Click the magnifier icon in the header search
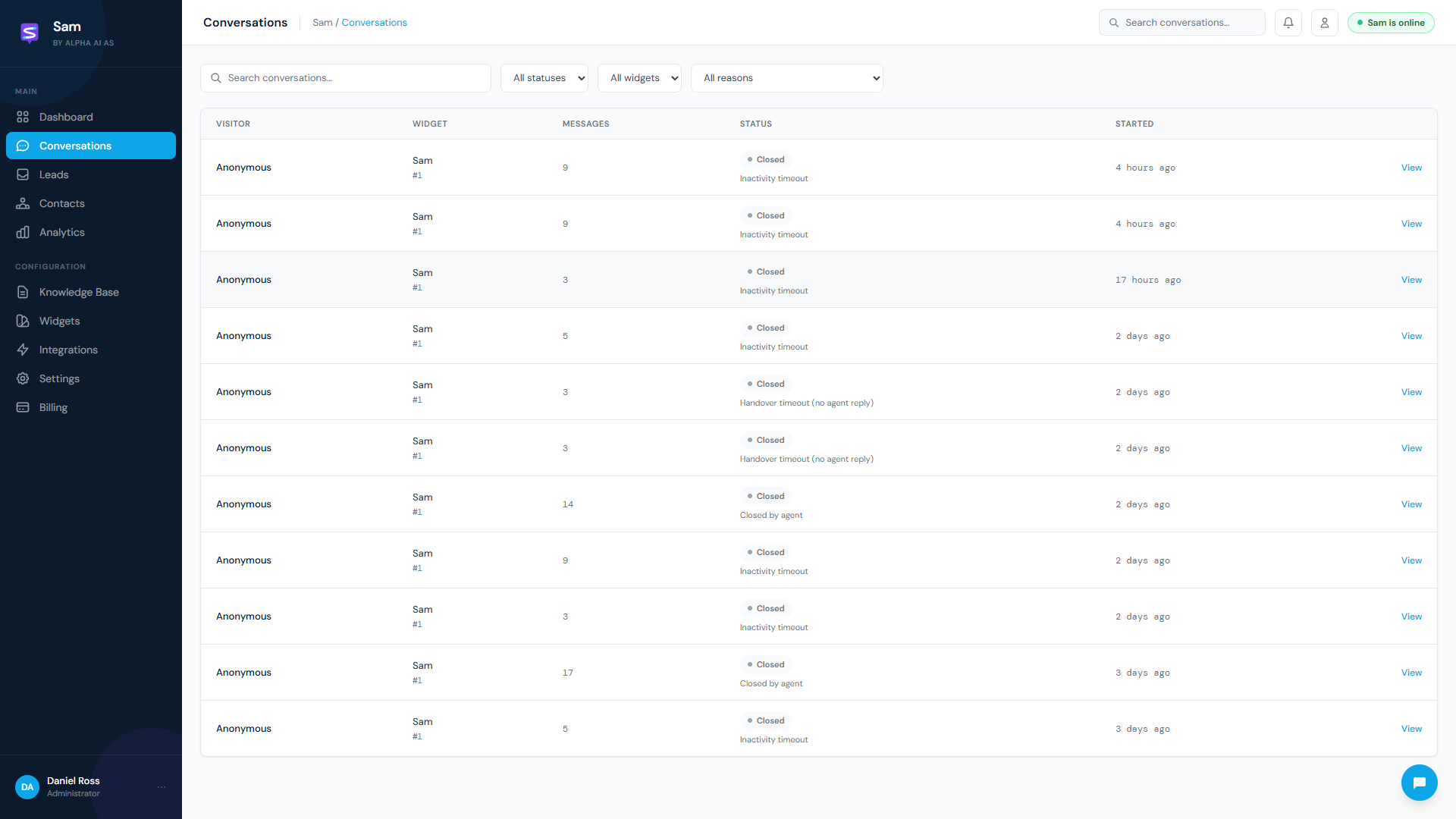This screenshot has height=819, width=1456. tap(1114, 23)
